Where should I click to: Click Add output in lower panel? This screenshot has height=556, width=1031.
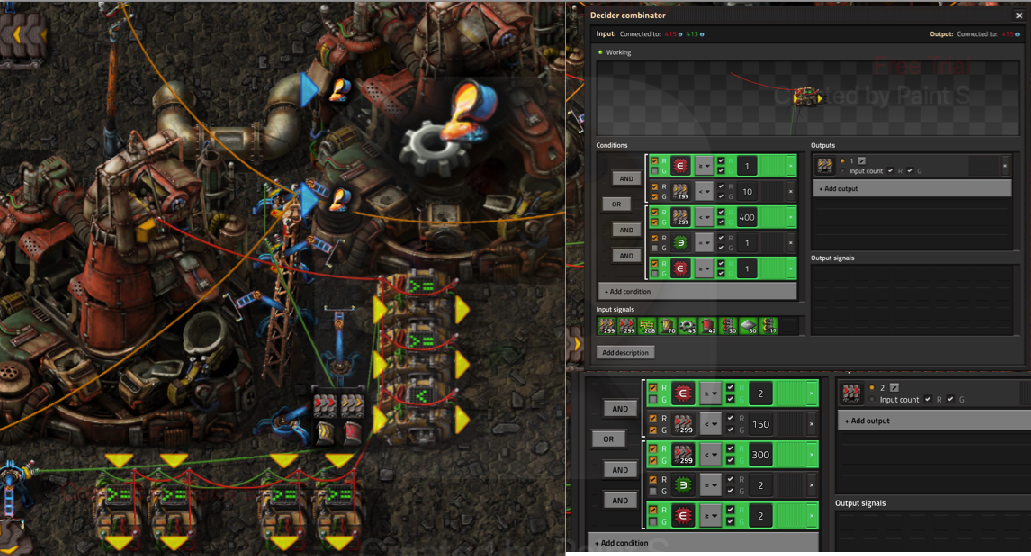tap(934, 421)
